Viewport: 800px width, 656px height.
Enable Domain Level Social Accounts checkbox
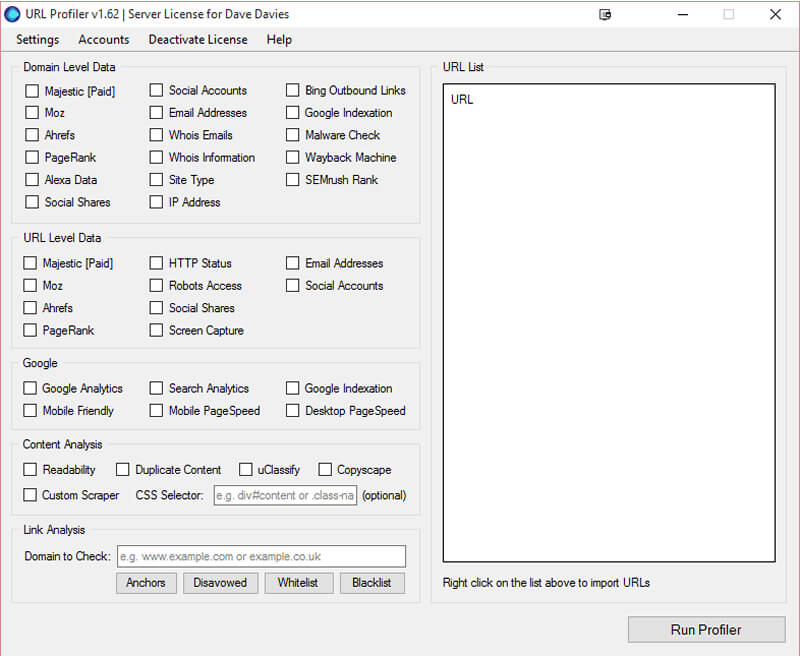(x=156, y=90)
